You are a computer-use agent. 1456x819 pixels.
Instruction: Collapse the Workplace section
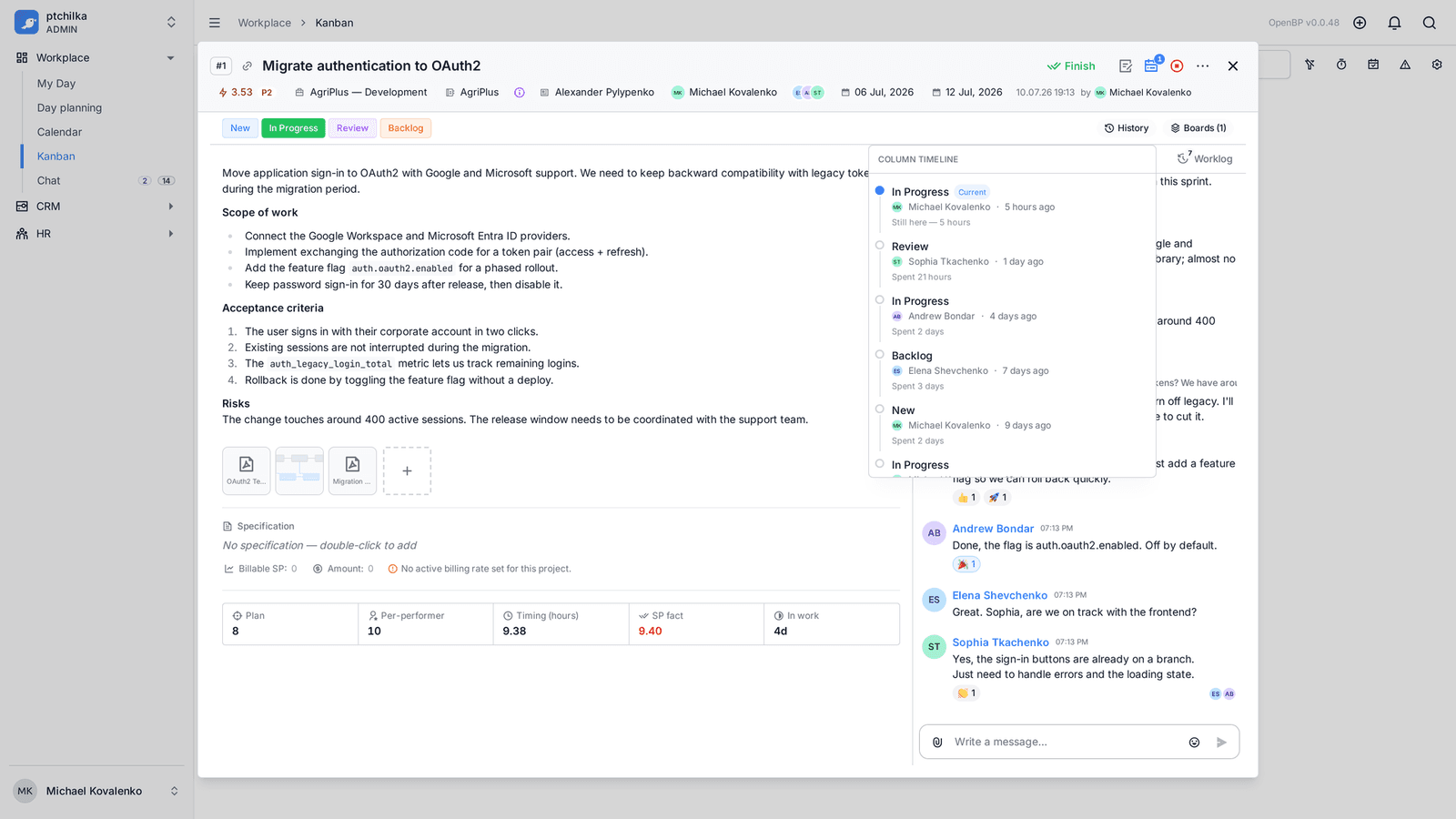(x=96, y=58)
